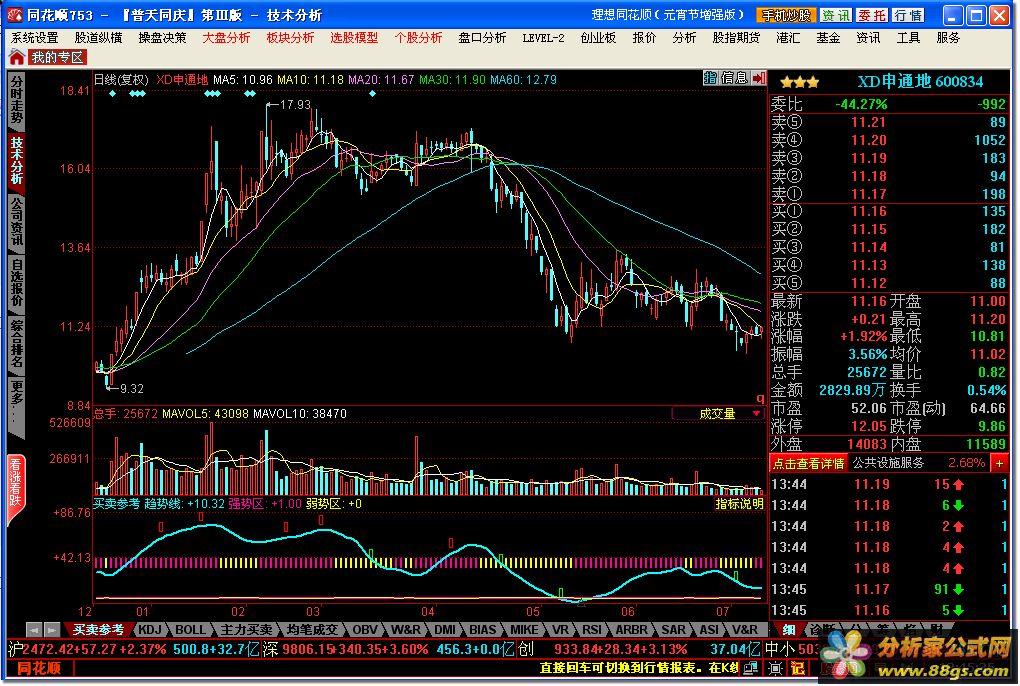The image size is (1020, 686).
Task: Click the monitor icon in status bar
Action: pos(751,668)
